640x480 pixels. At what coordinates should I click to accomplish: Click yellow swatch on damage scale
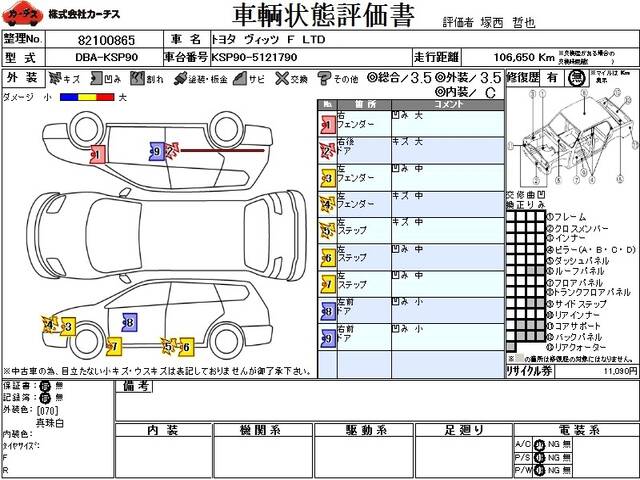tap(87, 97)
